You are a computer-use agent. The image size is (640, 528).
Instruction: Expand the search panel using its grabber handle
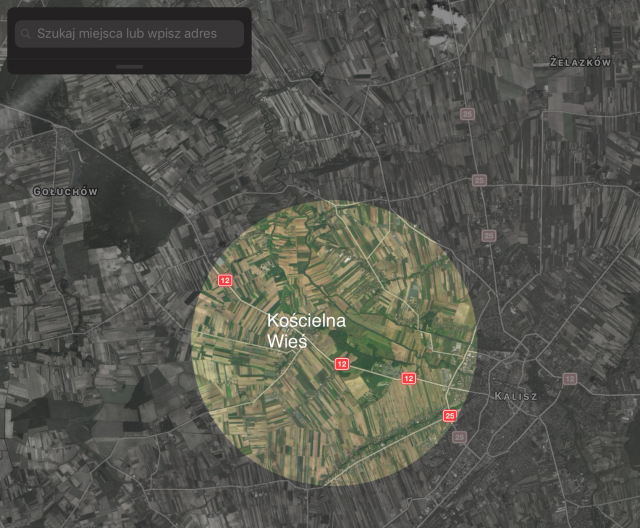click(x=130, y=66)
